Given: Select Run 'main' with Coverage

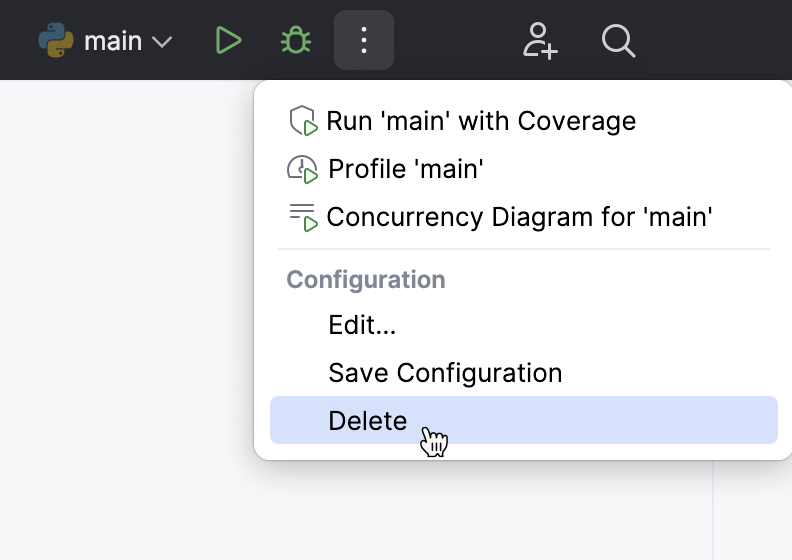Looking at the screenshot, I should (x=481, y=122).
